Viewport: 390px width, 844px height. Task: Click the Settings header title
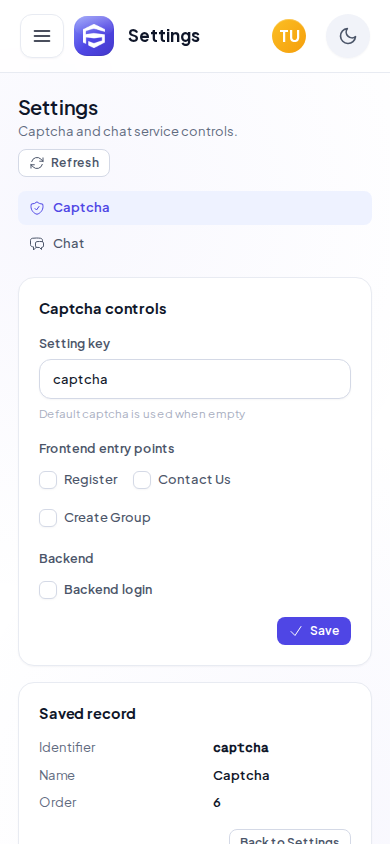164,36
